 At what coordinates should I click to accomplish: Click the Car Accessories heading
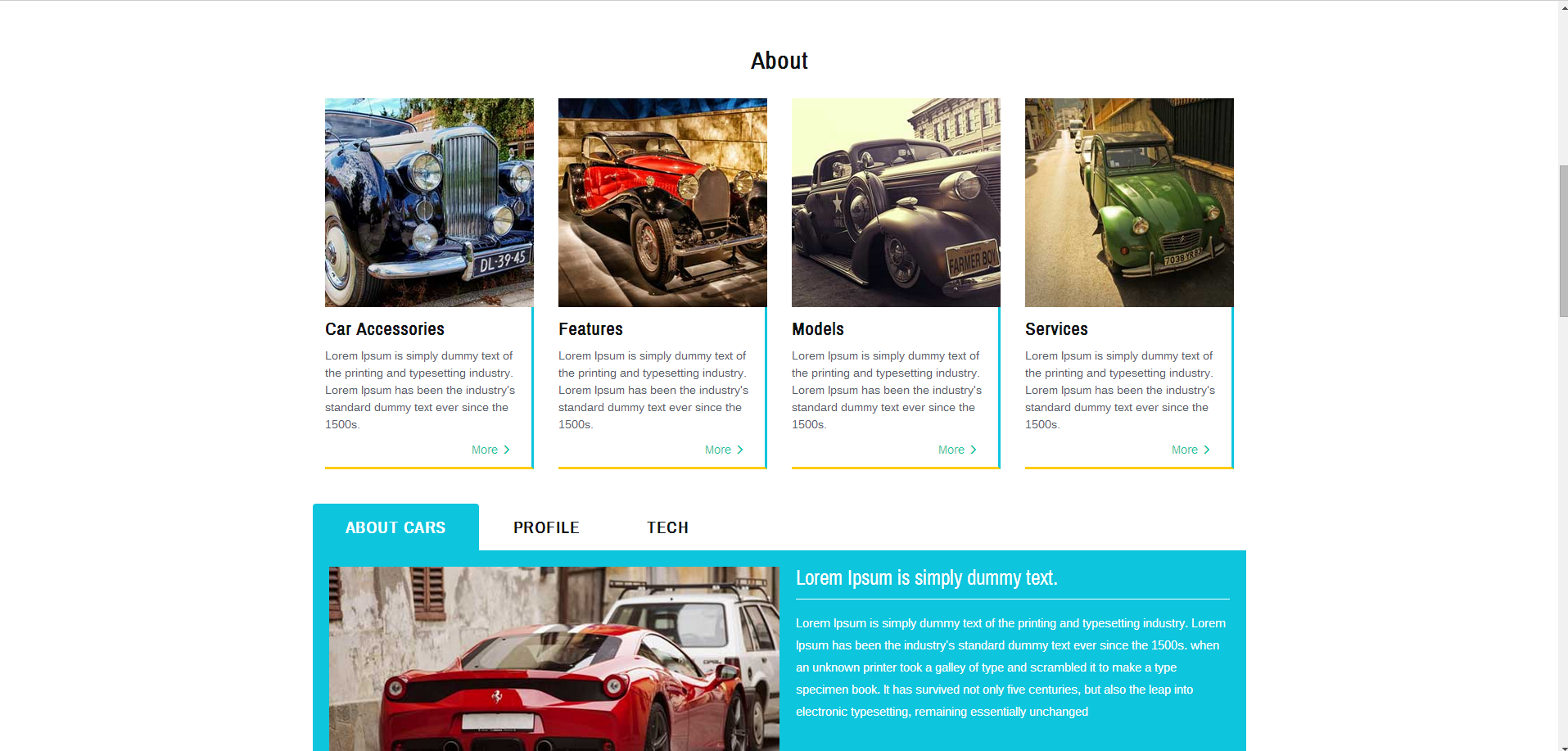click(x=385, y=329)
